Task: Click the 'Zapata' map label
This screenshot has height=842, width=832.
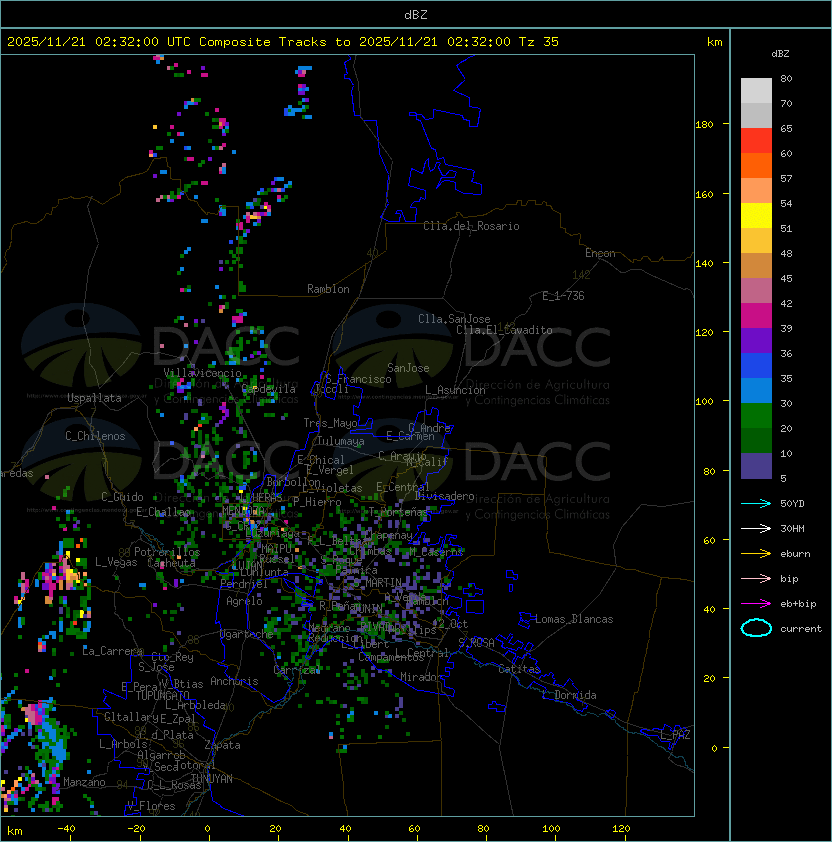Action: pos(222,745)
